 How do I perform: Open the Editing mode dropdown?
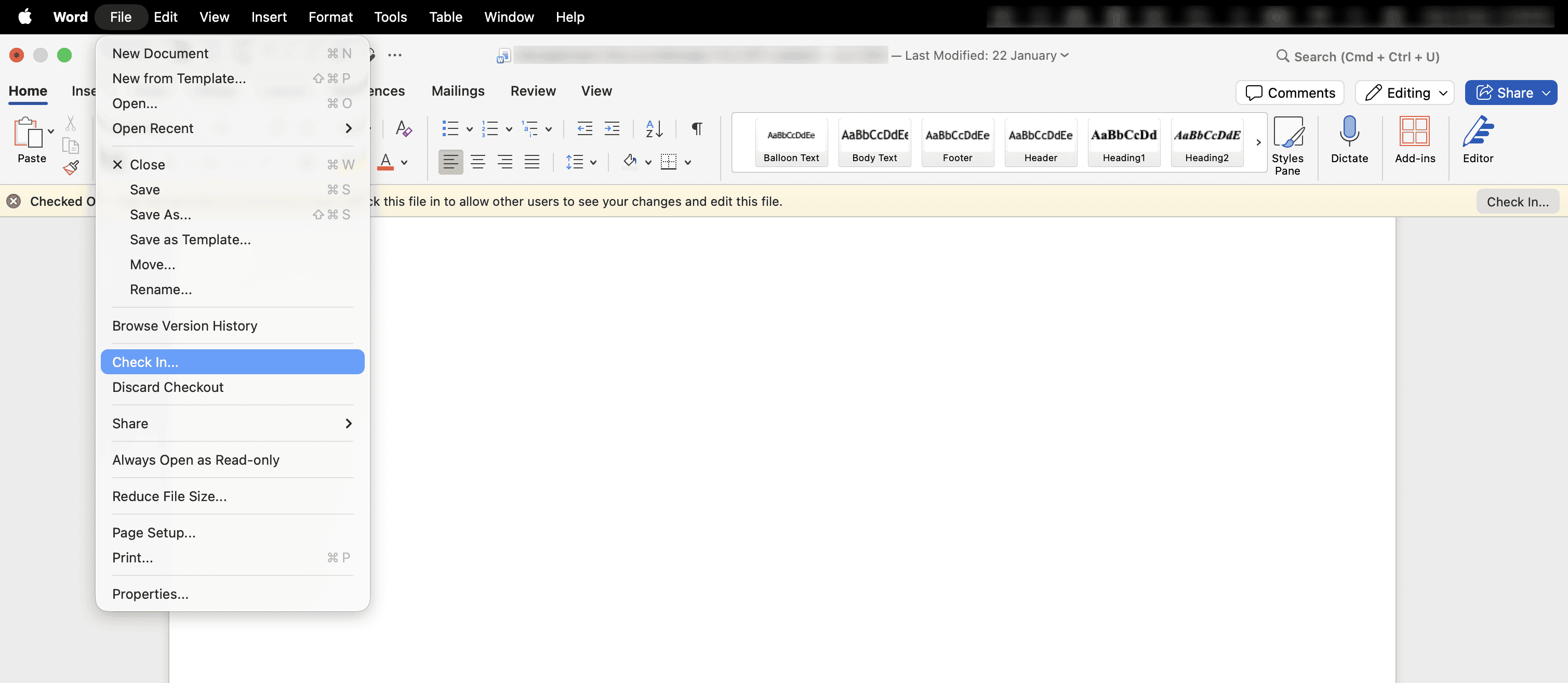point(1404,93)
